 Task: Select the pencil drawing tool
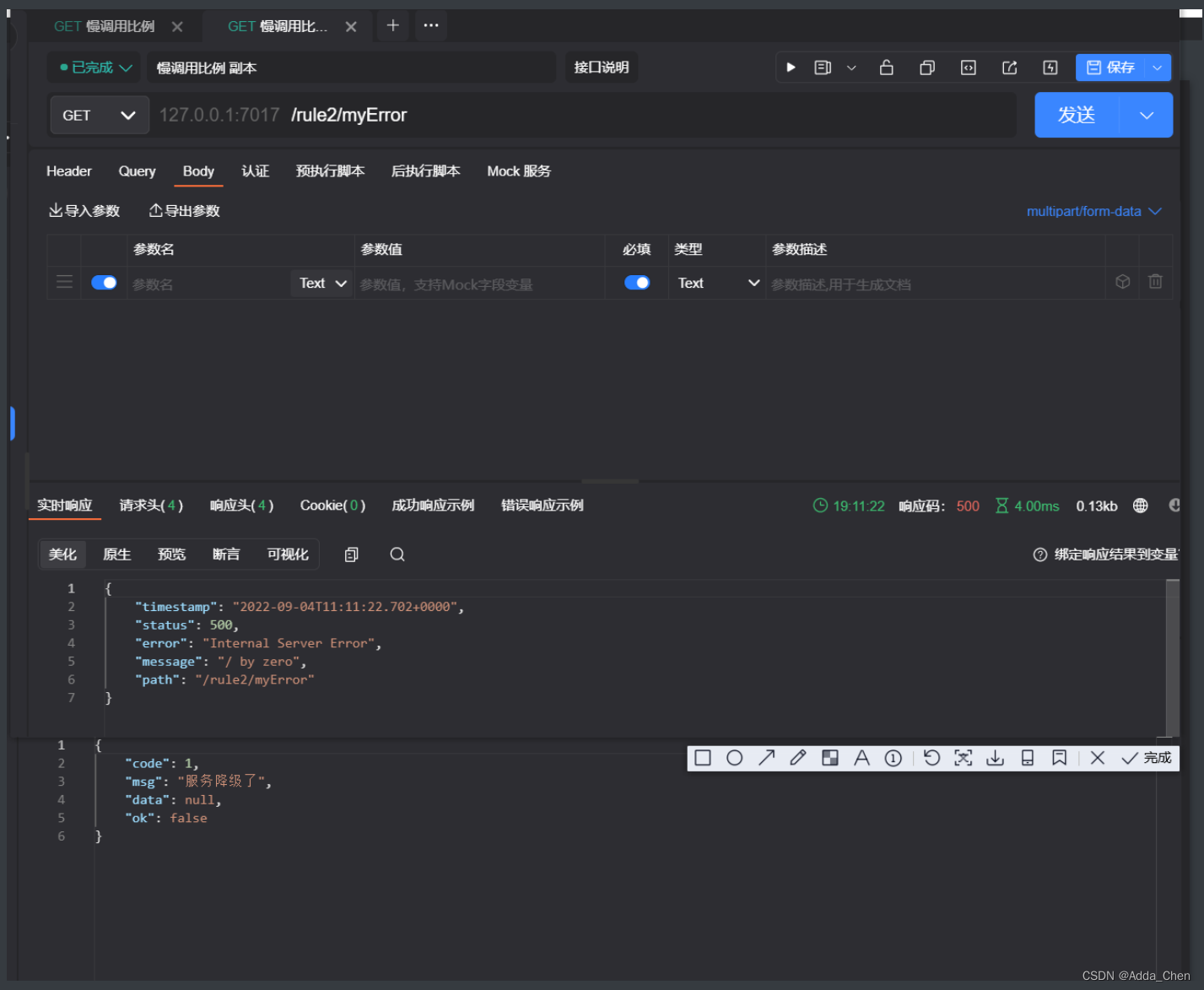click(798, 758)
